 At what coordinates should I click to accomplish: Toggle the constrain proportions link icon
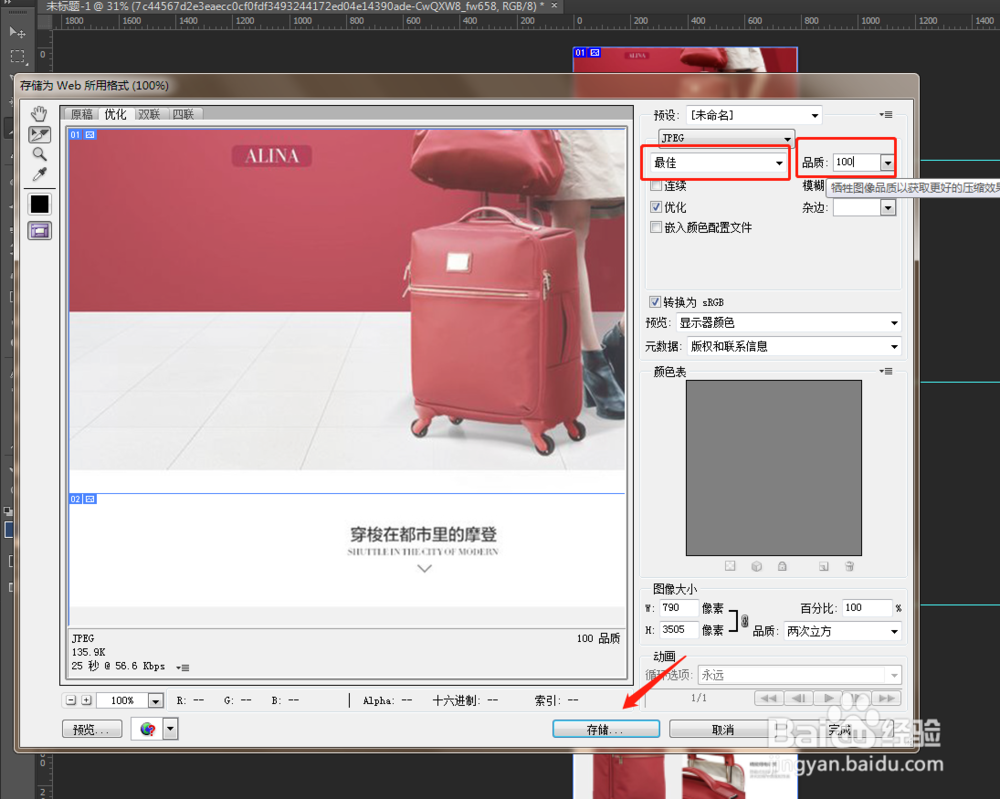click(744, 621)
